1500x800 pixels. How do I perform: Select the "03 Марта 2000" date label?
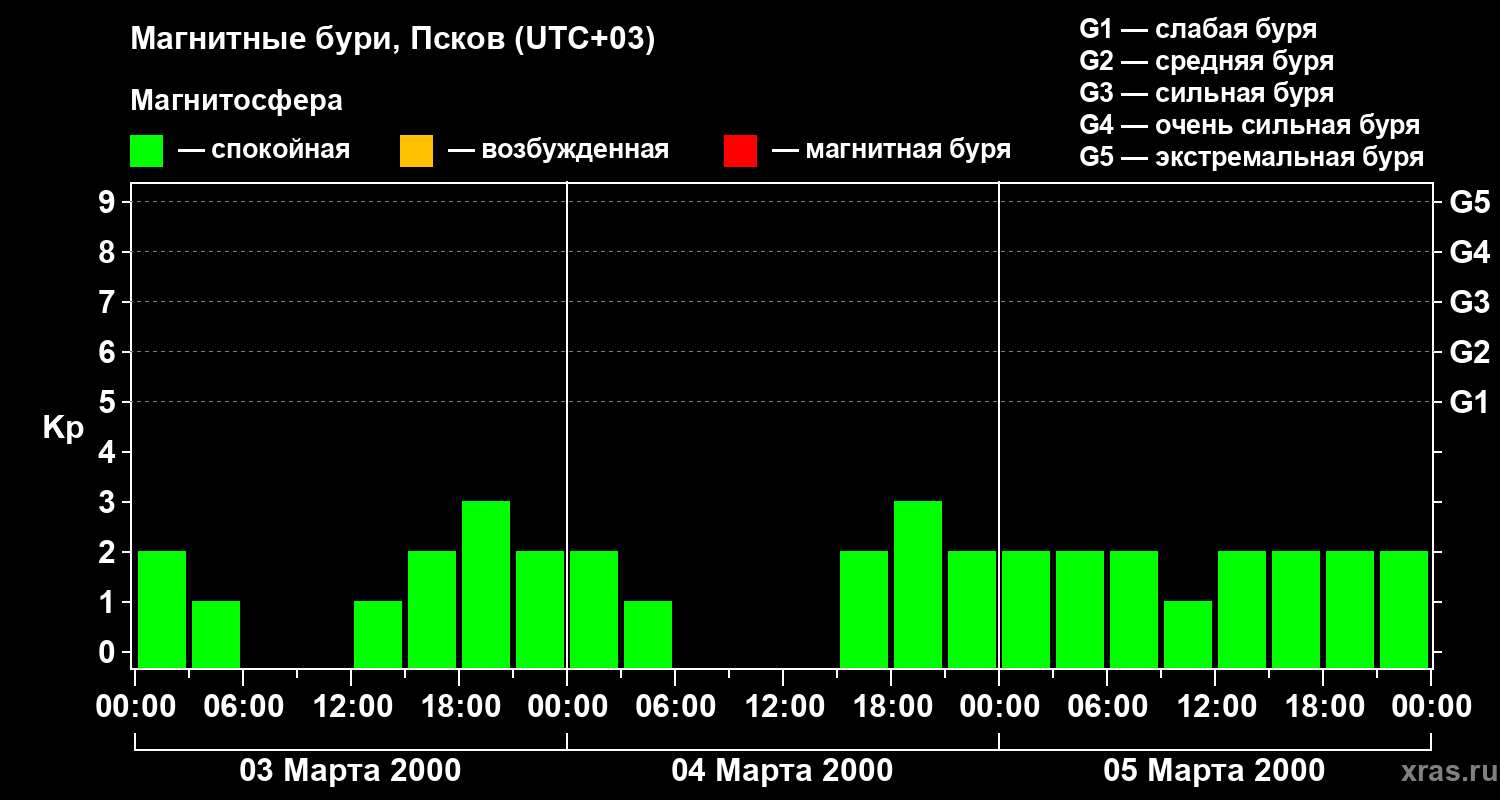click(350, 771)
